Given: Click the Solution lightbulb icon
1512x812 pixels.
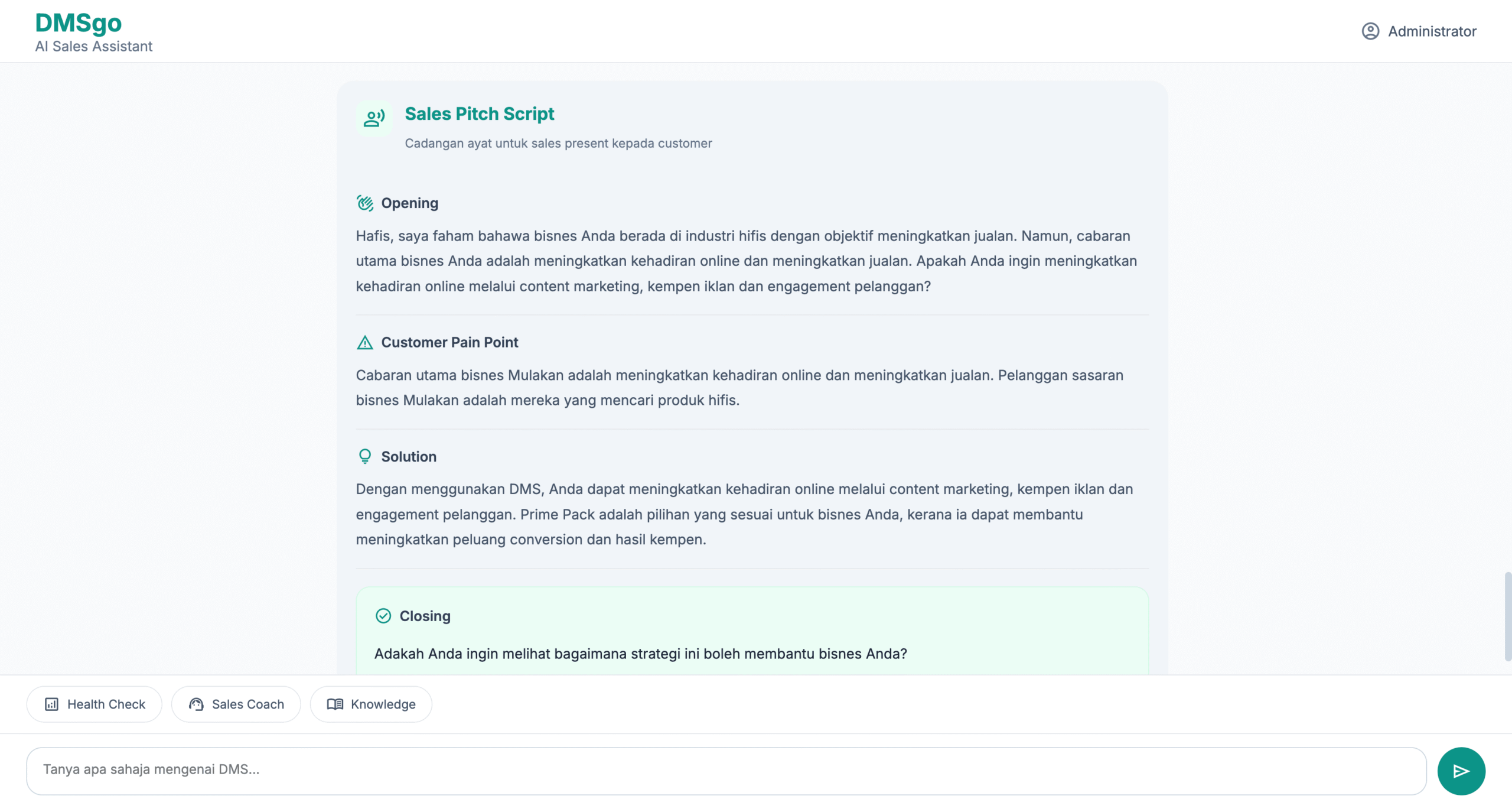Looking at the screenshot, I should tap(365, 456).
